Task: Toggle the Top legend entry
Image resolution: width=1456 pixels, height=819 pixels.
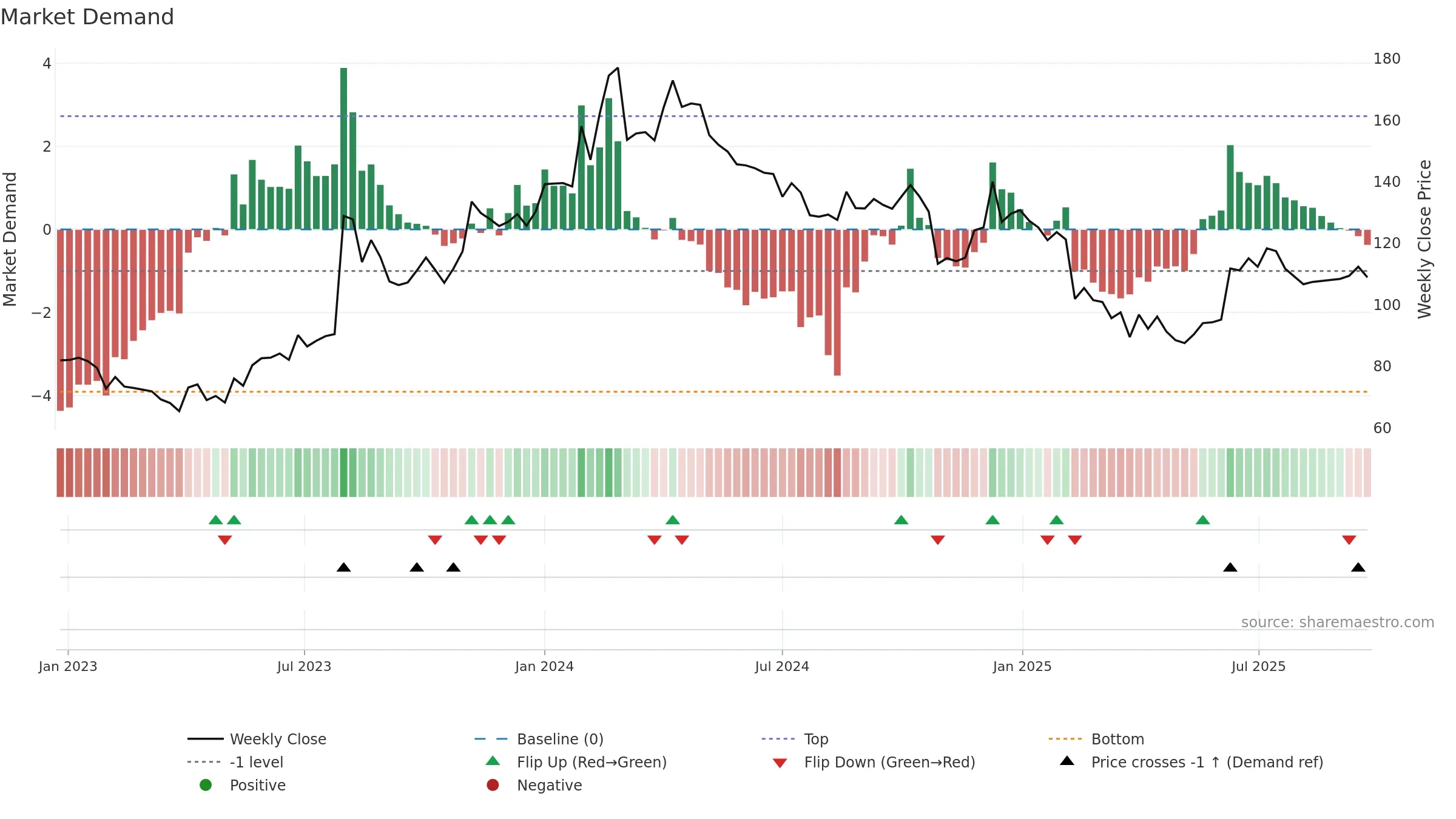Action: tap(795, 739)
